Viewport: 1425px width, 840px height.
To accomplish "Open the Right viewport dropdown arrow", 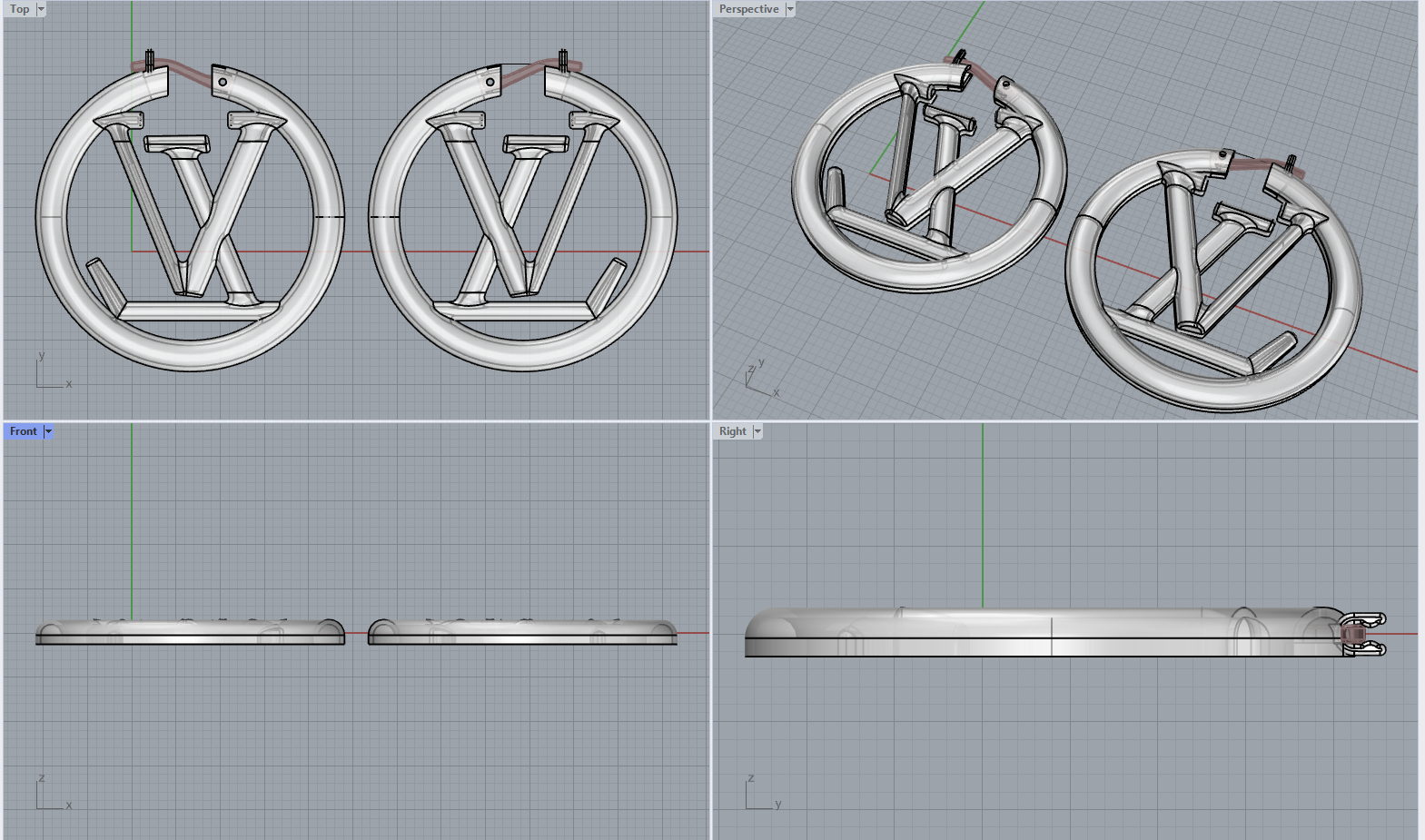I will tap(757, 431).
